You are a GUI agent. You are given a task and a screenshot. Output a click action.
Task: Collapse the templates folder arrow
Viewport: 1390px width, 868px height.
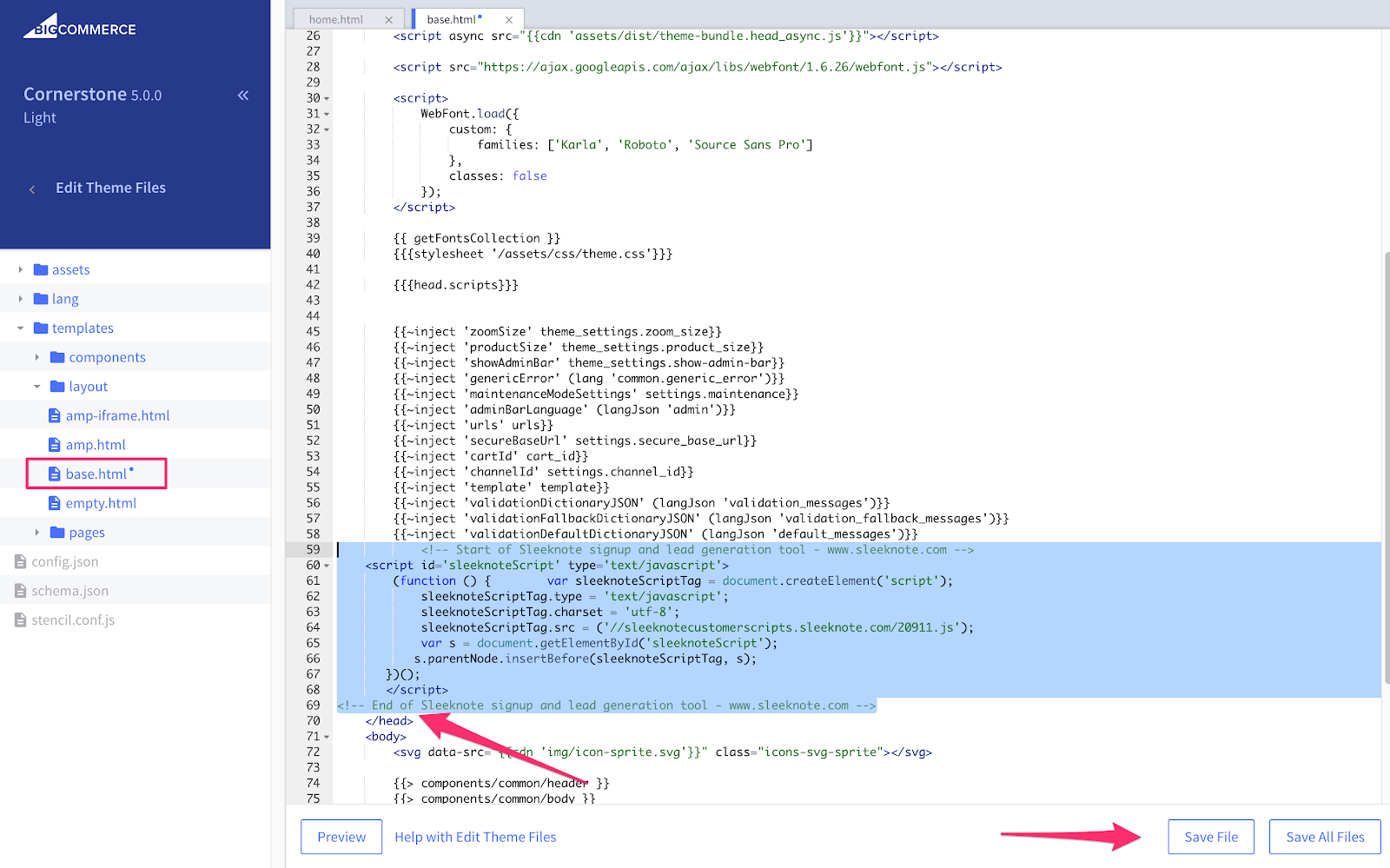pos(21,328)
